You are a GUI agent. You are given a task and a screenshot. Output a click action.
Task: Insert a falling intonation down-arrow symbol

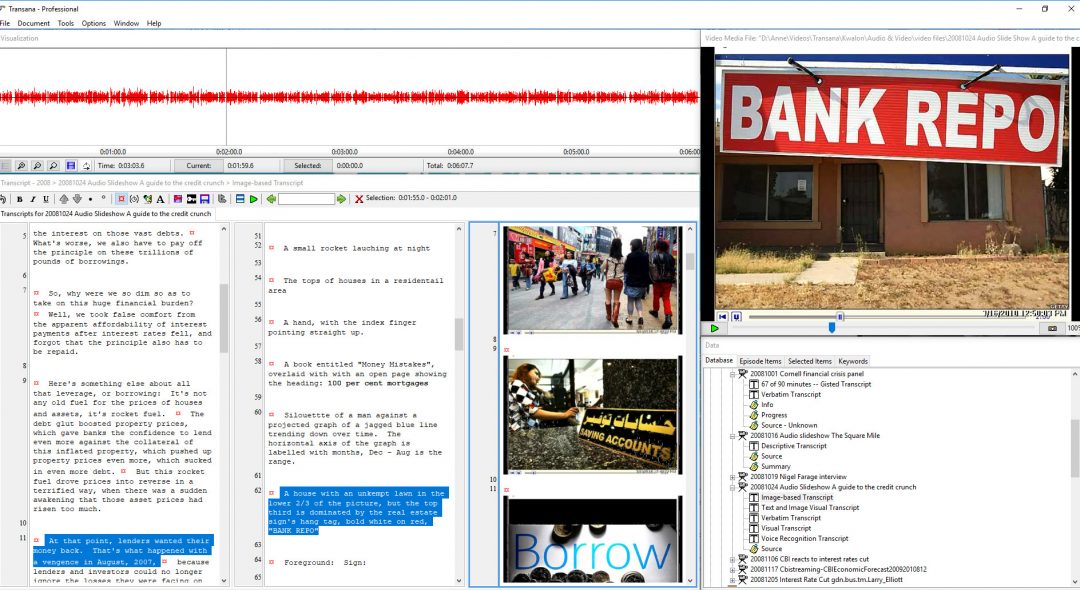(x=76, y=199)
